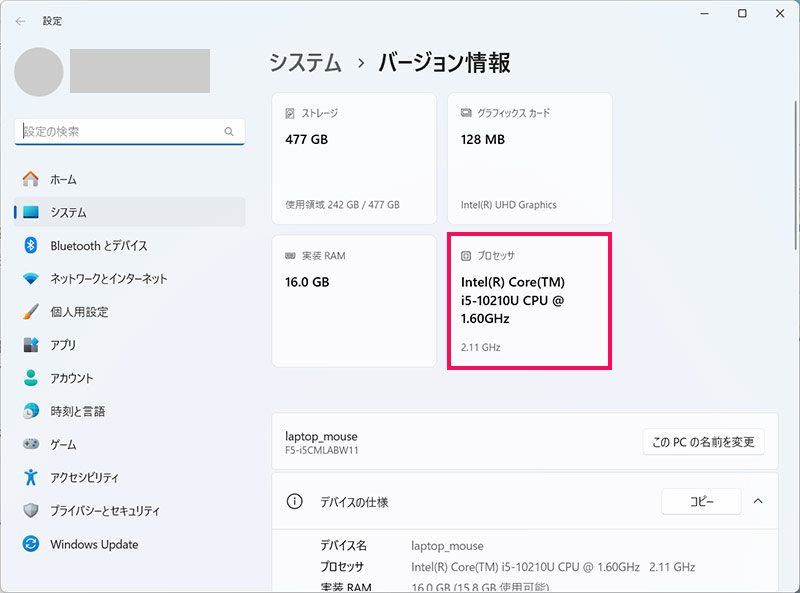Maximize the 設定 window
This screenshot has height=593, width=800.
(742, 14)
